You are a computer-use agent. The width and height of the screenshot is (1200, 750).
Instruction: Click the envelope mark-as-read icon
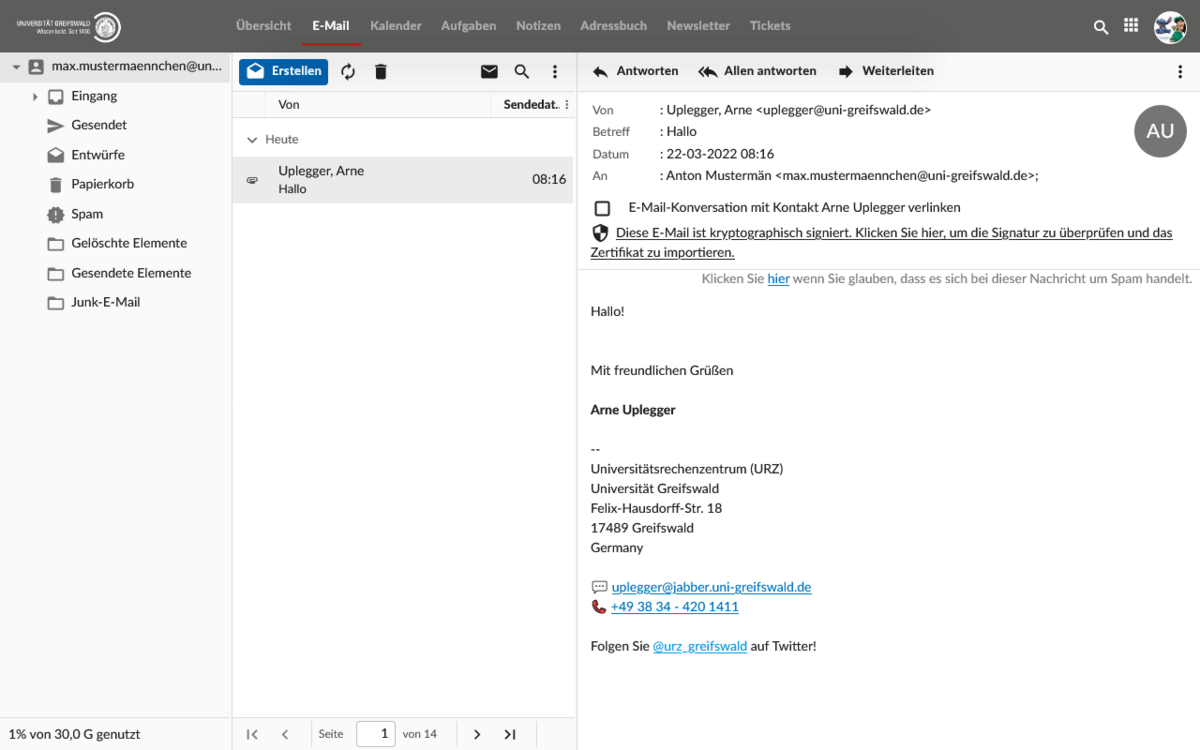point(489,72)
